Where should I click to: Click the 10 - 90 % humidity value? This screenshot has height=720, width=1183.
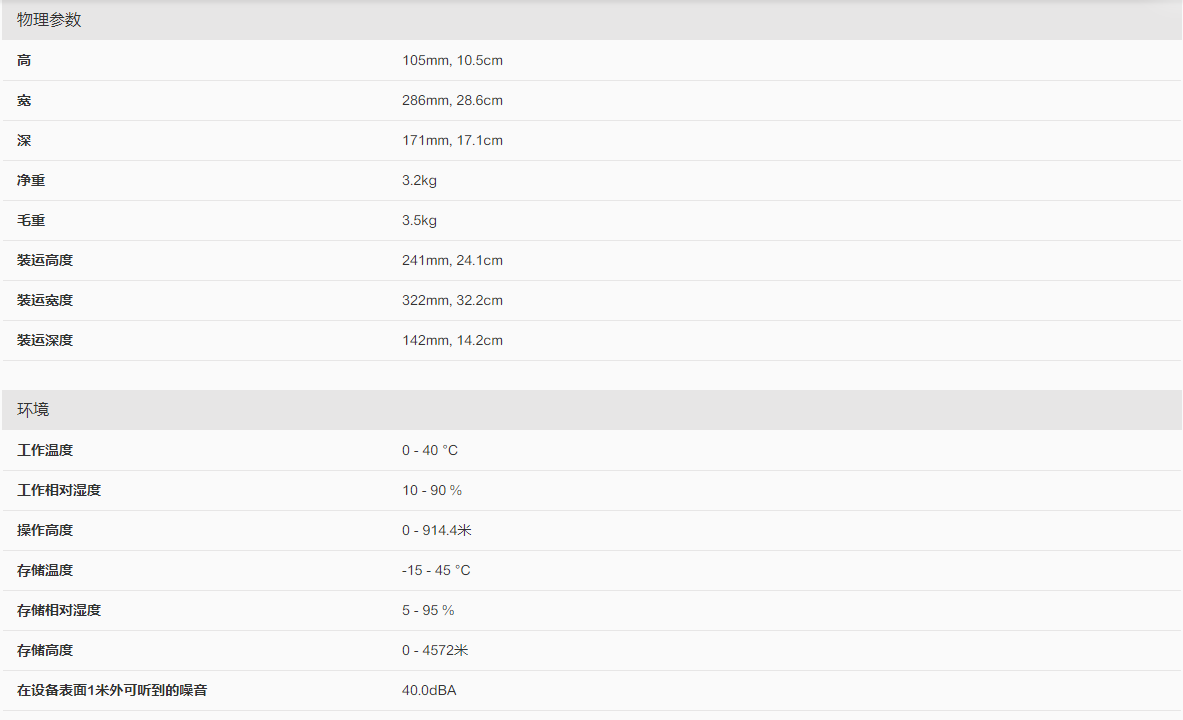pos(432,491)
